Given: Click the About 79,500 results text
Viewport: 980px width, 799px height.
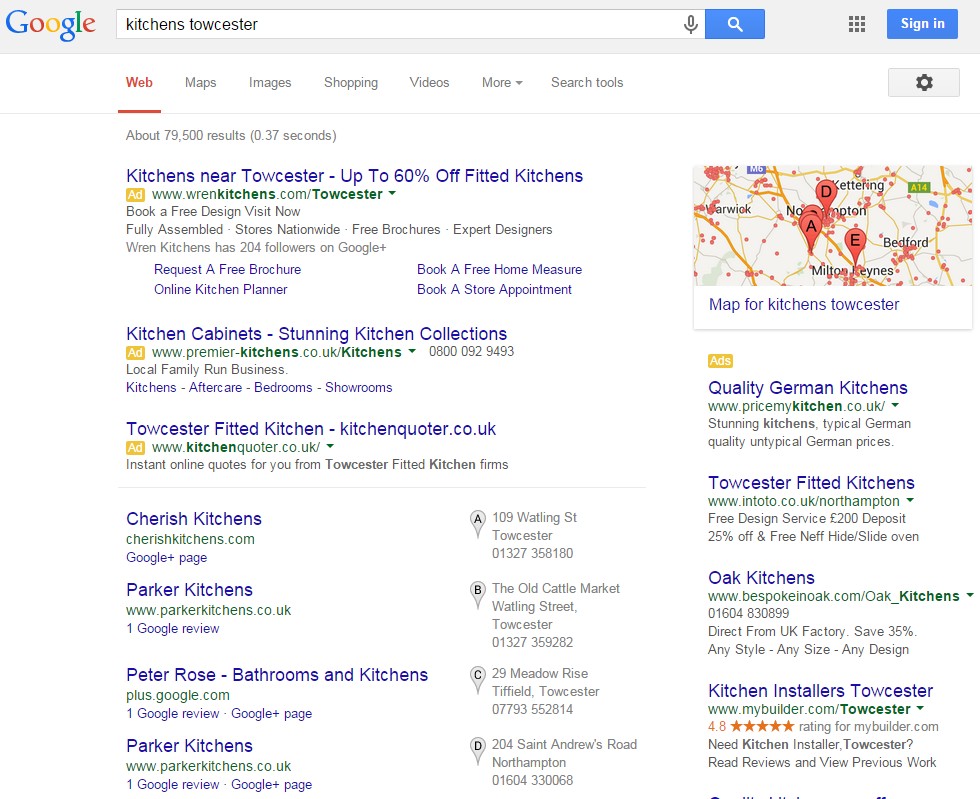Looking at the screenshot, I should [x=231, y=136].
